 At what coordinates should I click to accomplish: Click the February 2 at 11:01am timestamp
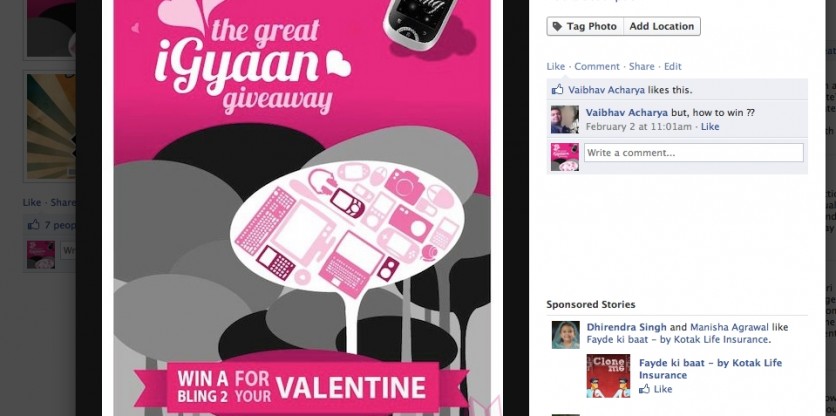coord(638,126)
